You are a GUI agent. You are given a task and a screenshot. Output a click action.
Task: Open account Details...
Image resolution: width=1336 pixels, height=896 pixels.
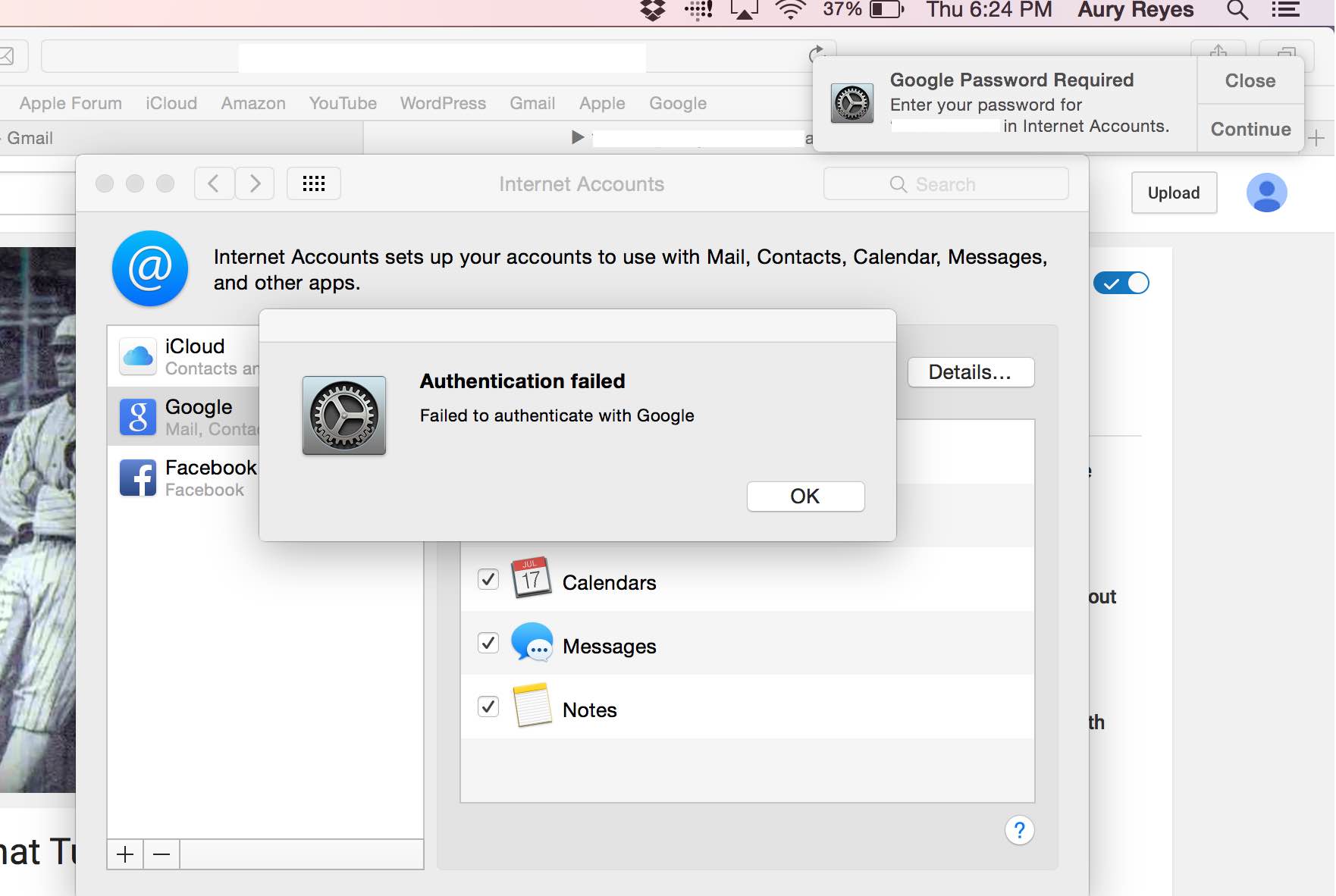971,372
